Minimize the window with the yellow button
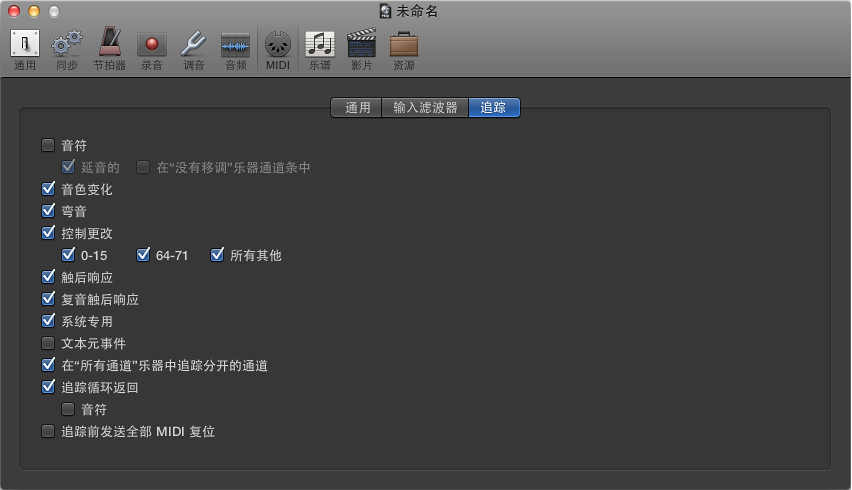852x490 pixels. tap(34, 11)
